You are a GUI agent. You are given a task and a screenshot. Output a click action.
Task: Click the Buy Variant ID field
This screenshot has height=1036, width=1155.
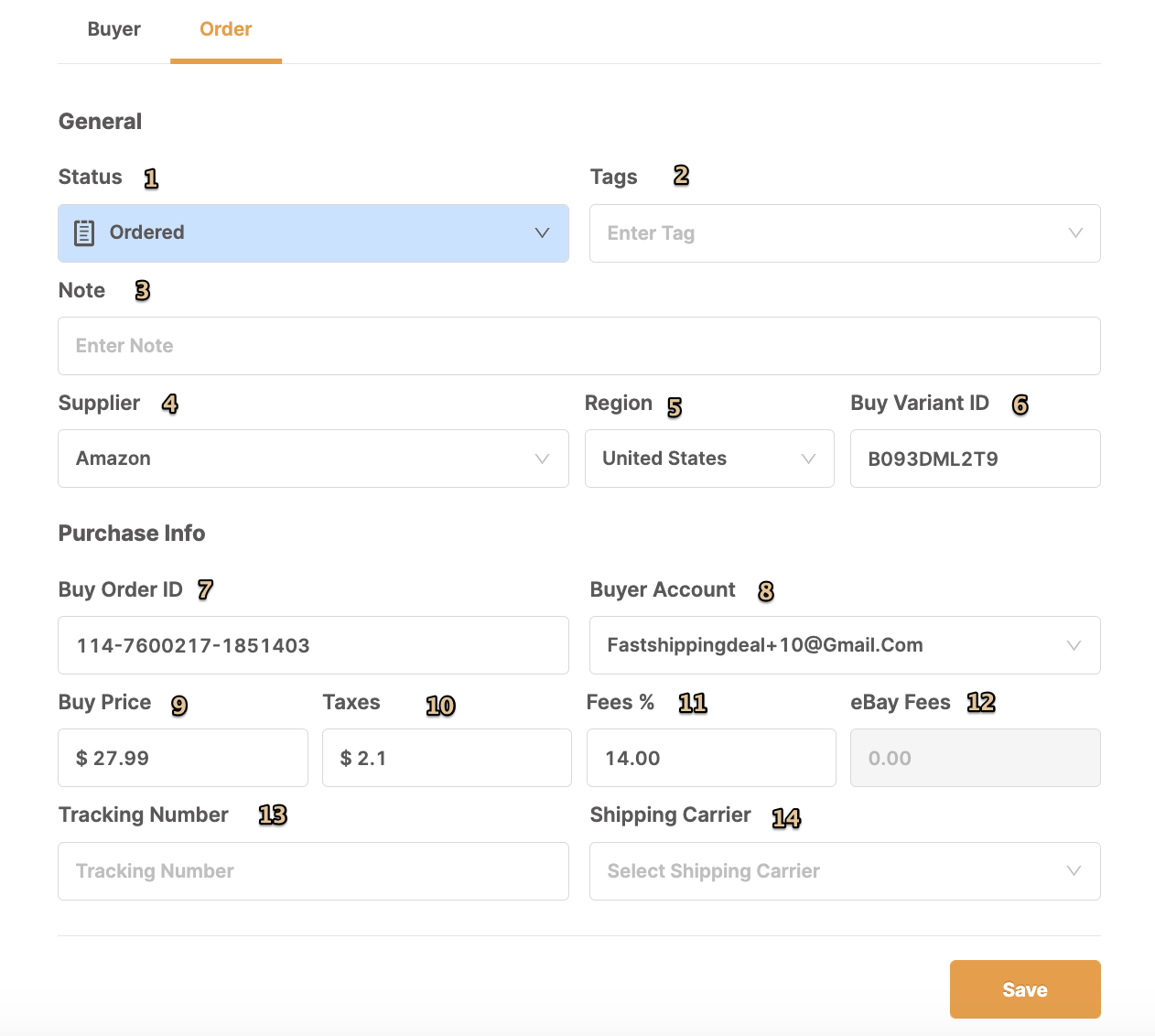point(976,459)
